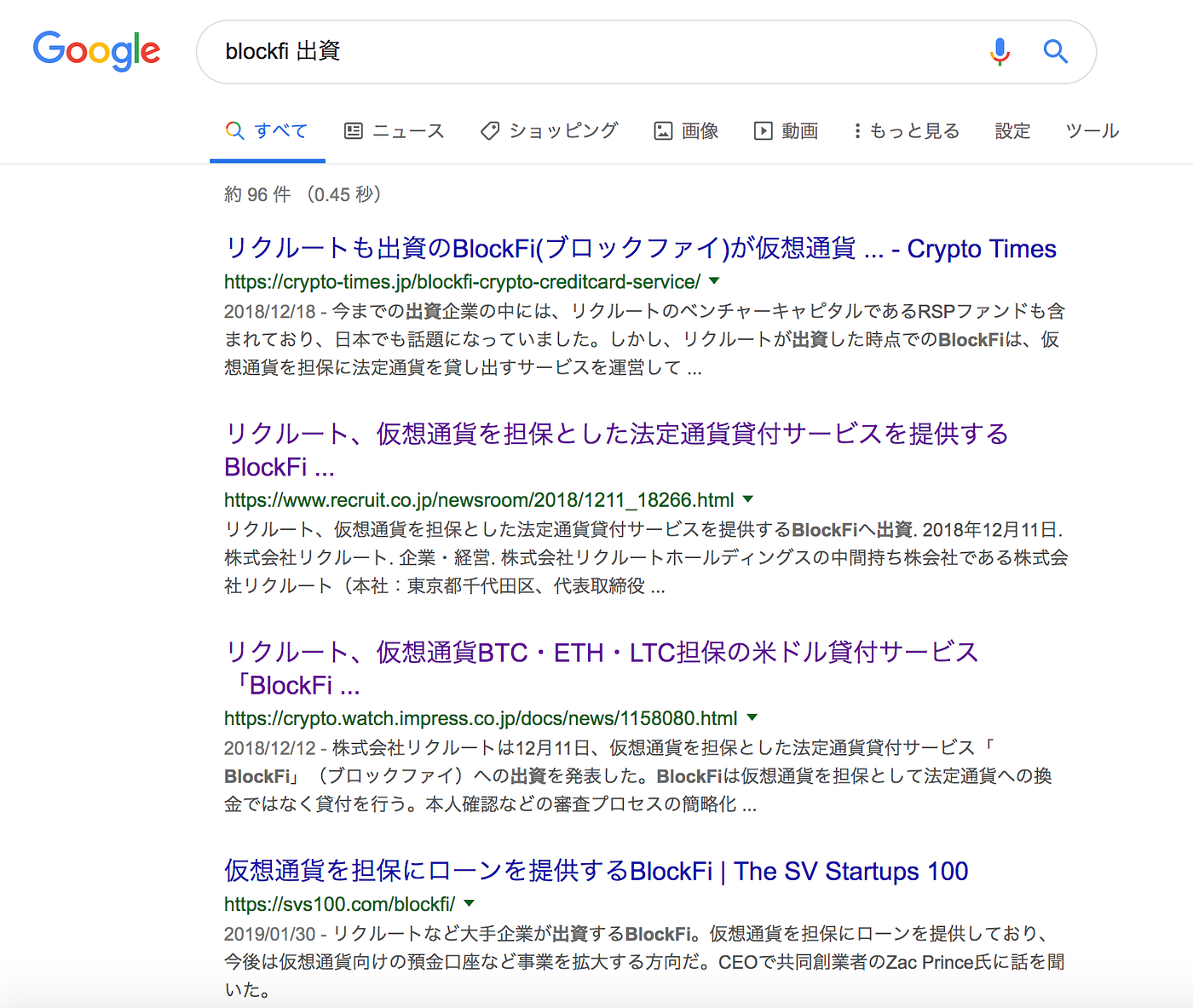
Task: Open the もっと見る menu
Action: 907,131
